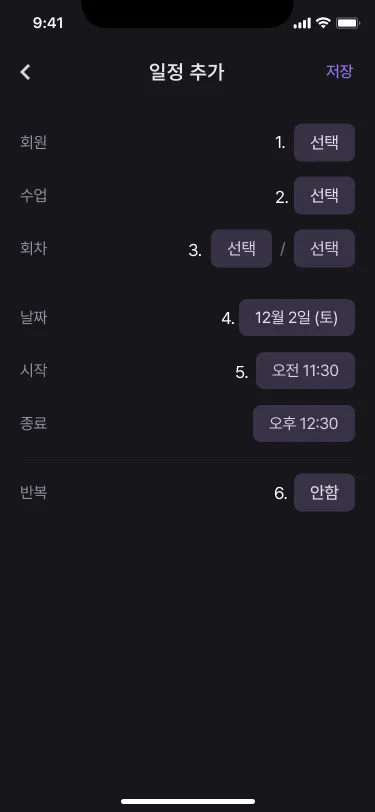Change the date 12월 2일 (토)
Screen dimensions: 375x812
[x=297, y=317]
